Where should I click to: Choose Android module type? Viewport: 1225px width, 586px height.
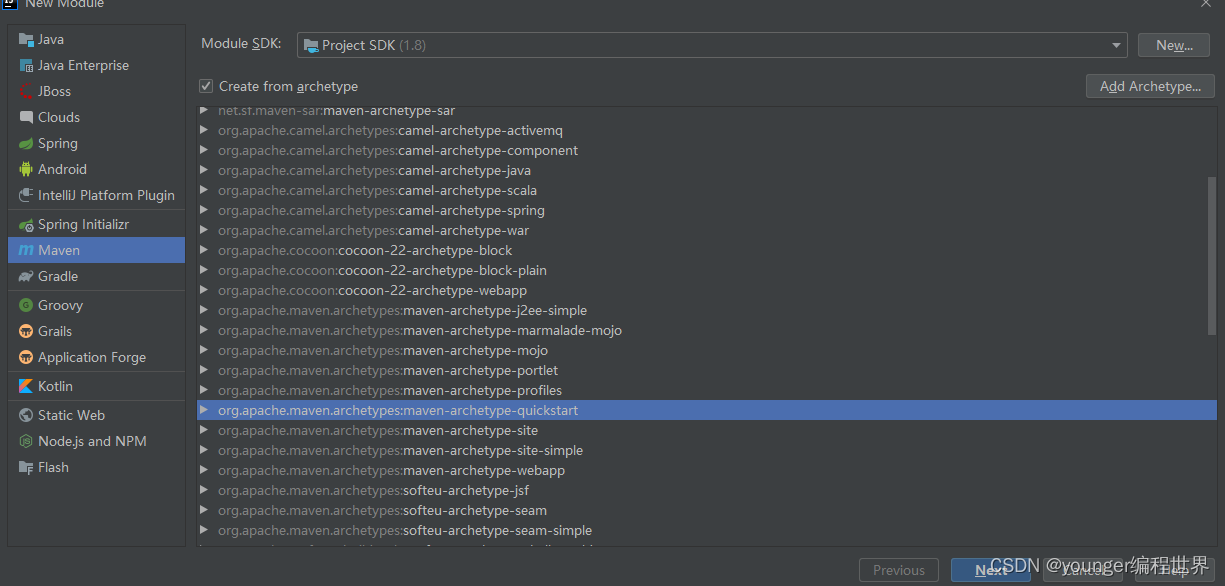96,170
